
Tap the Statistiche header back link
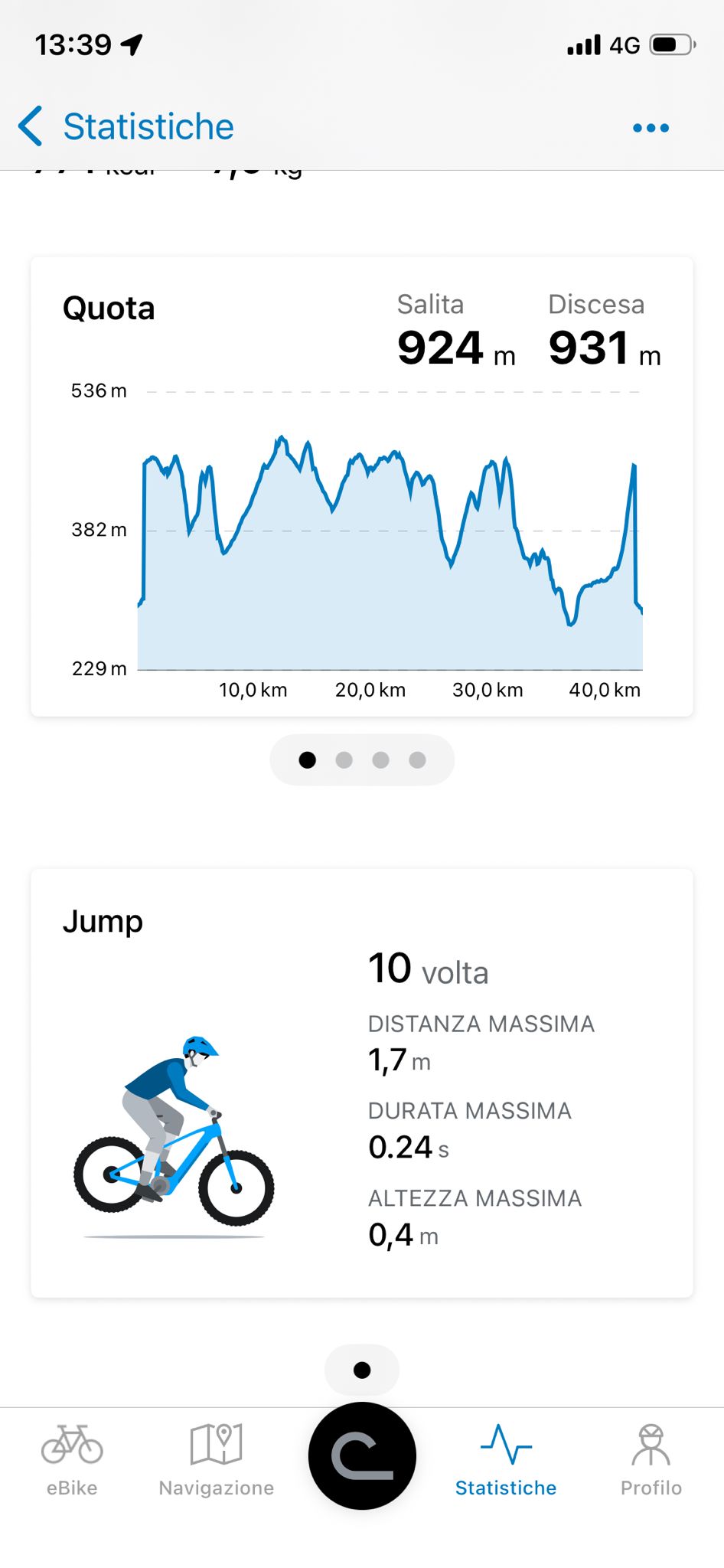point(148,126)
